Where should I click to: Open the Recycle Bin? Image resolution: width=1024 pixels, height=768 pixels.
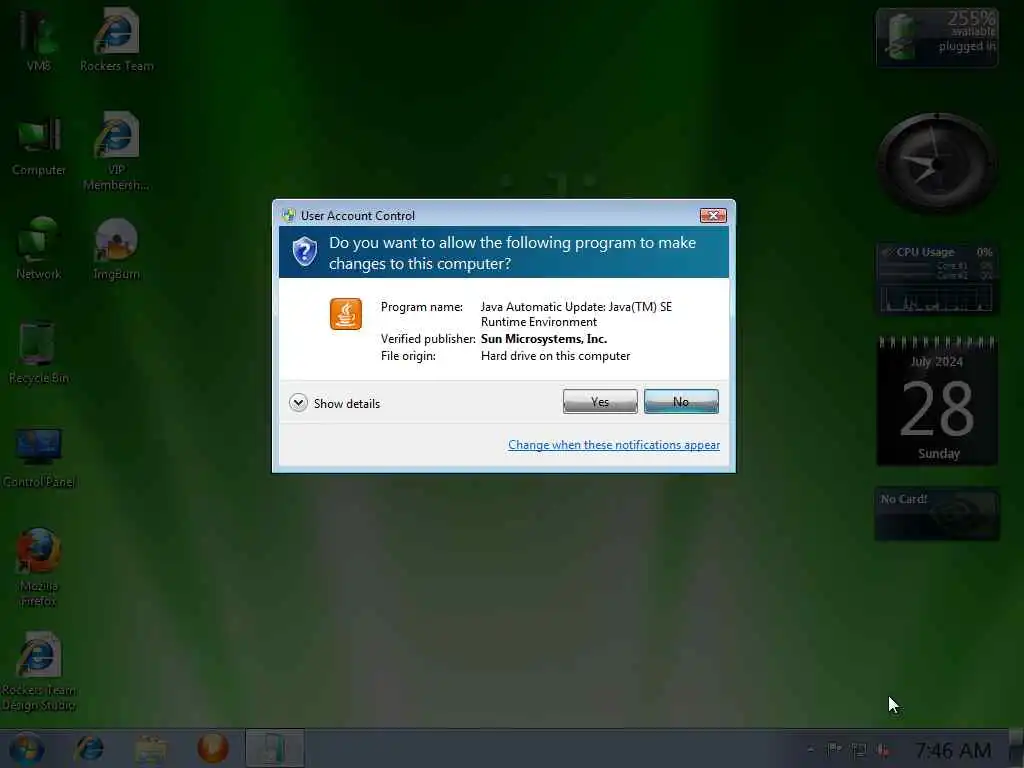tap(39, 353)
